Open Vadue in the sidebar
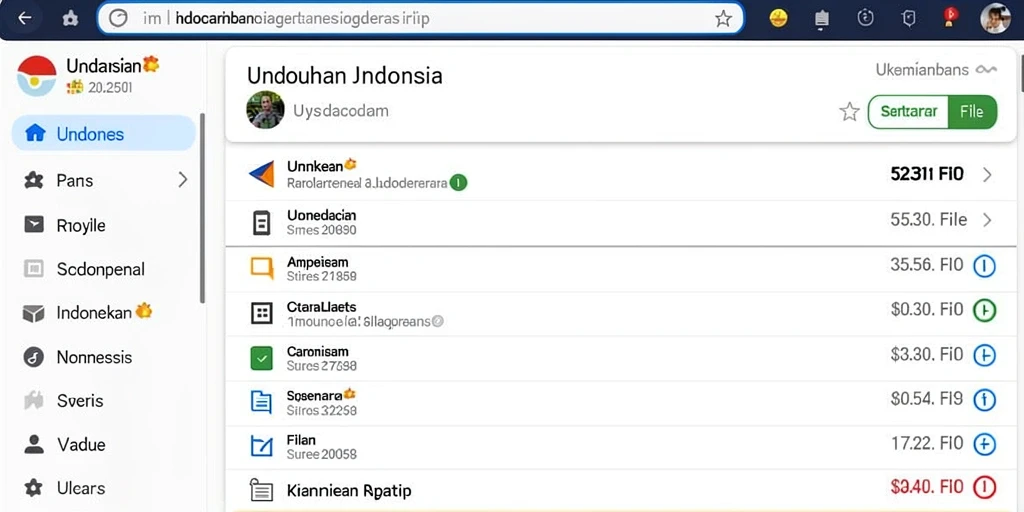The width and height of the screenshot is (1024, 512). click(104, 445)
